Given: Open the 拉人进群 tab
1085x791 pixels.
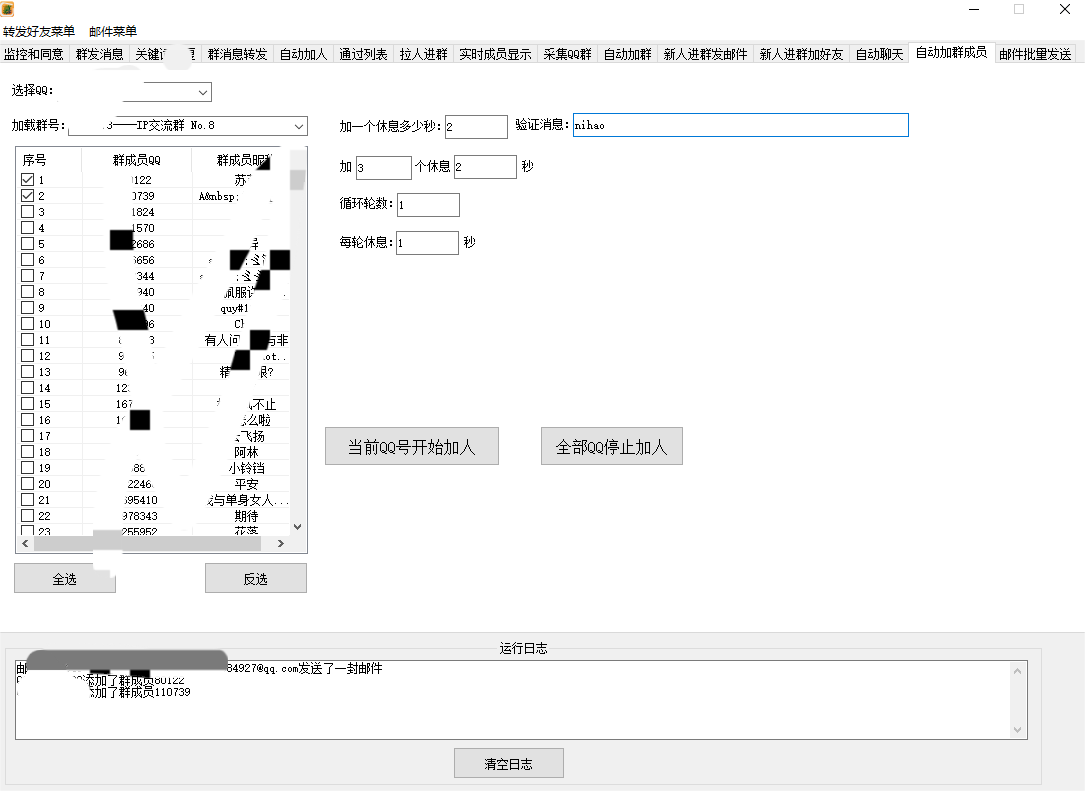Looking at the screenshot, I should pos(423,54).
